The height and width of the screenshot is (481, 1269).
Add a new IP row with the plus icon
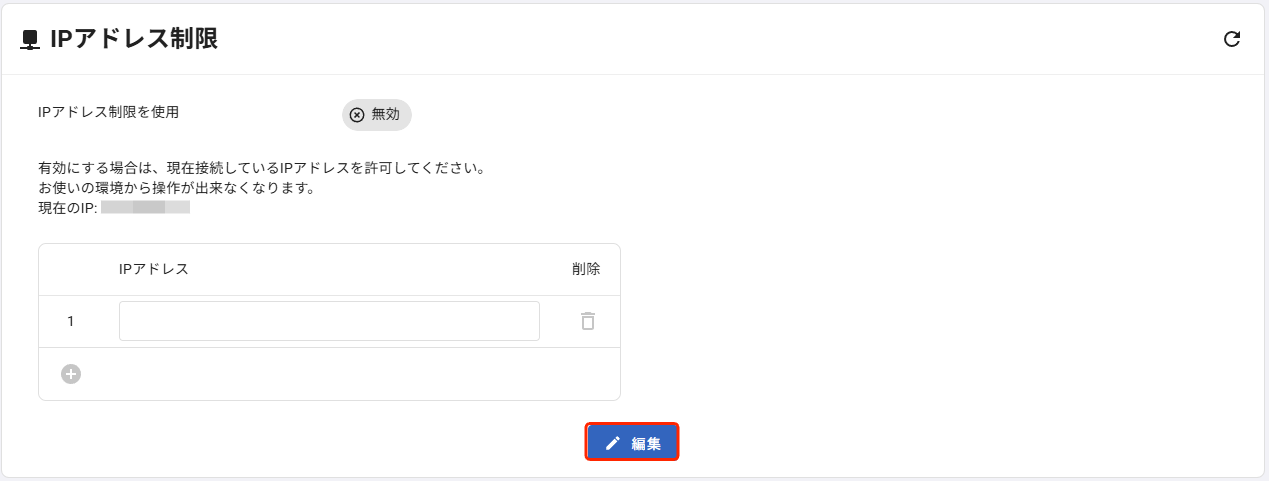click(71, 374)
